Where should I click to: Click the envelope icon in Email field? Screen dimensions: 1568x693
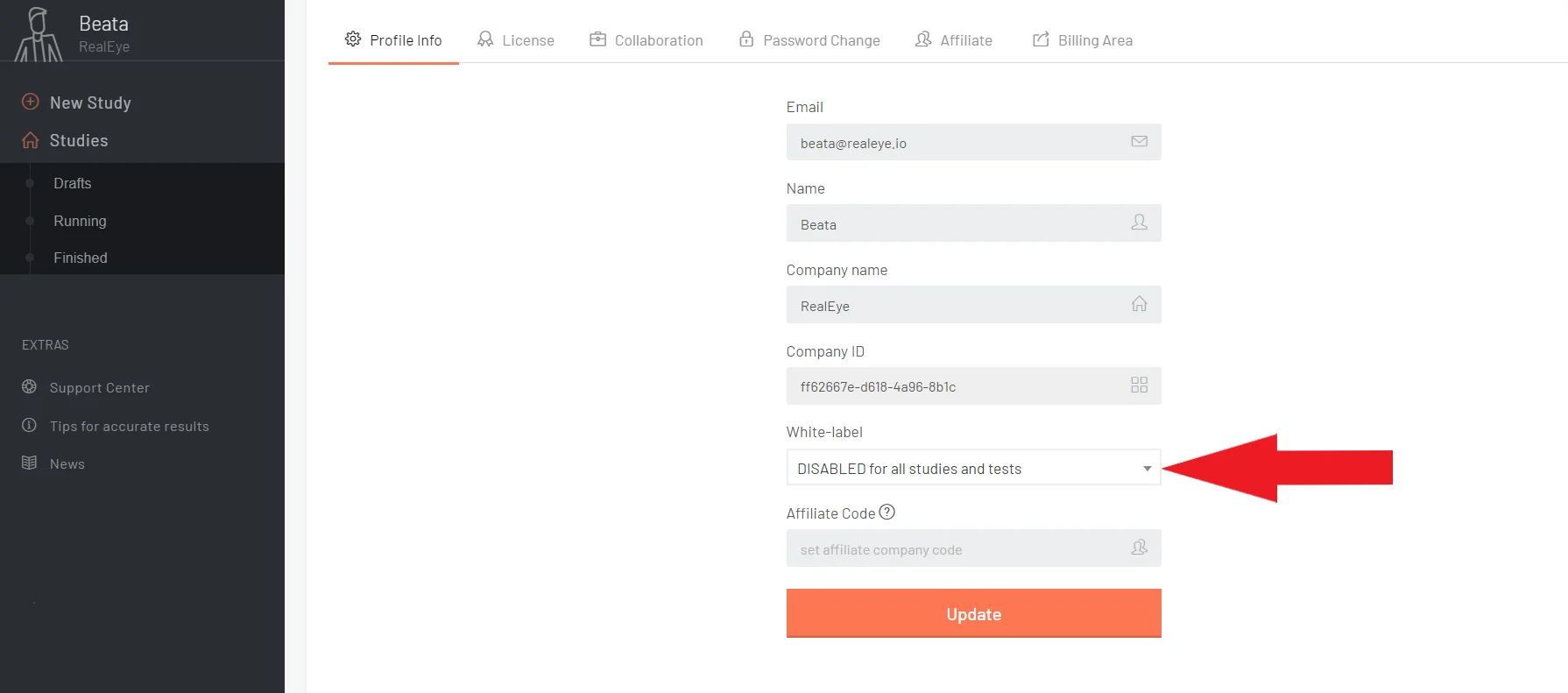coord(1139,141)
